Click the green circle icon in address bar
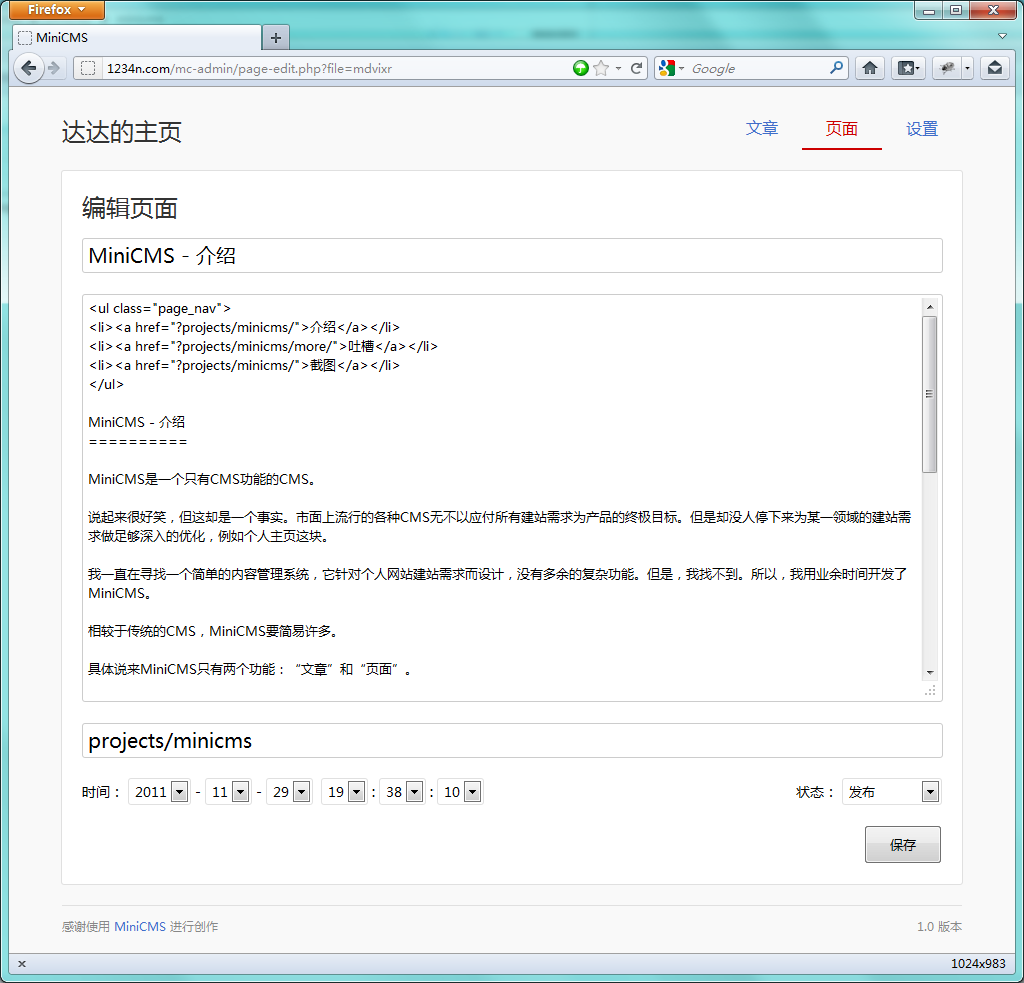This screenshot has width=1024, height=983. (580, 68)
